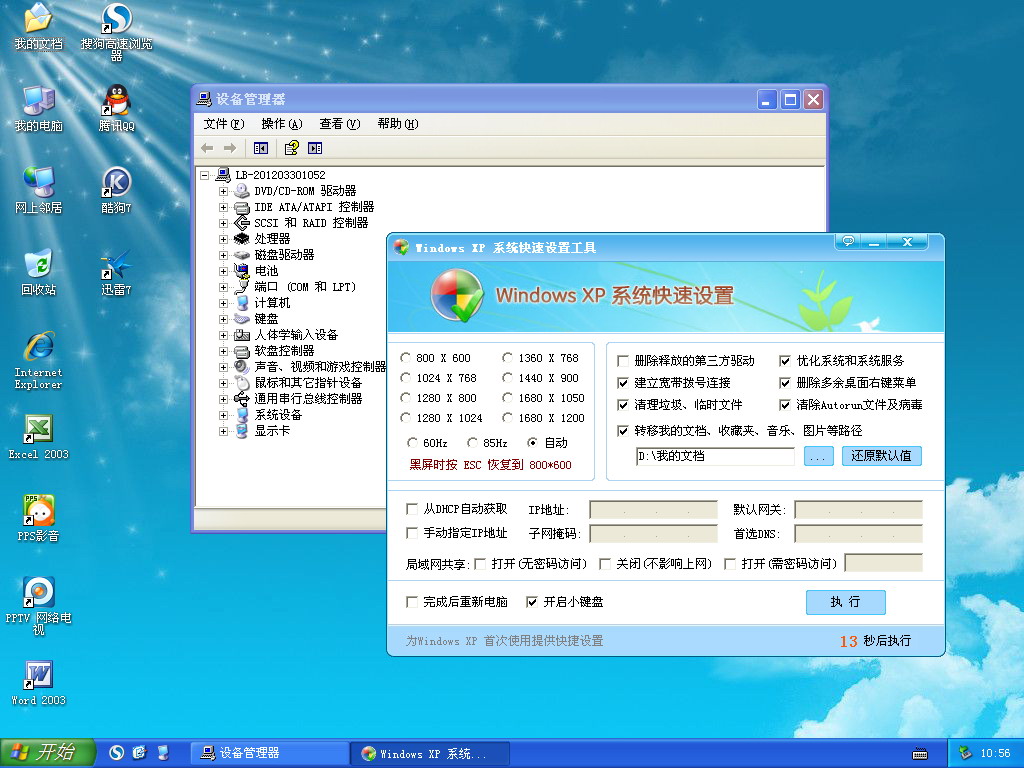Select the 系统设备 tree item
The width and height of the screenshot is (1024, 768).
tap(278, 415)
